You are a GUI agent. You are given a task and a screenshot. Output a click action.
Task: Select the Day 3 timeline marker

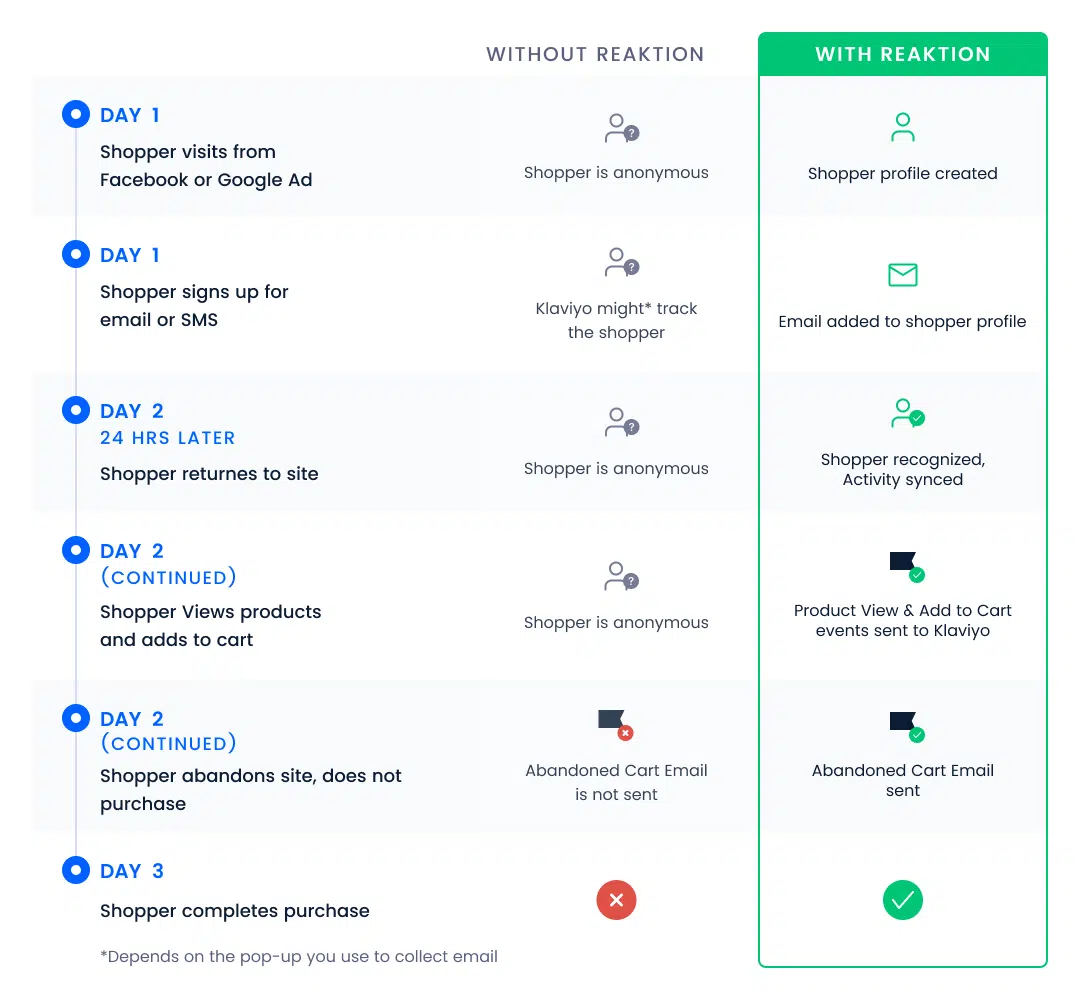point(76,870)
